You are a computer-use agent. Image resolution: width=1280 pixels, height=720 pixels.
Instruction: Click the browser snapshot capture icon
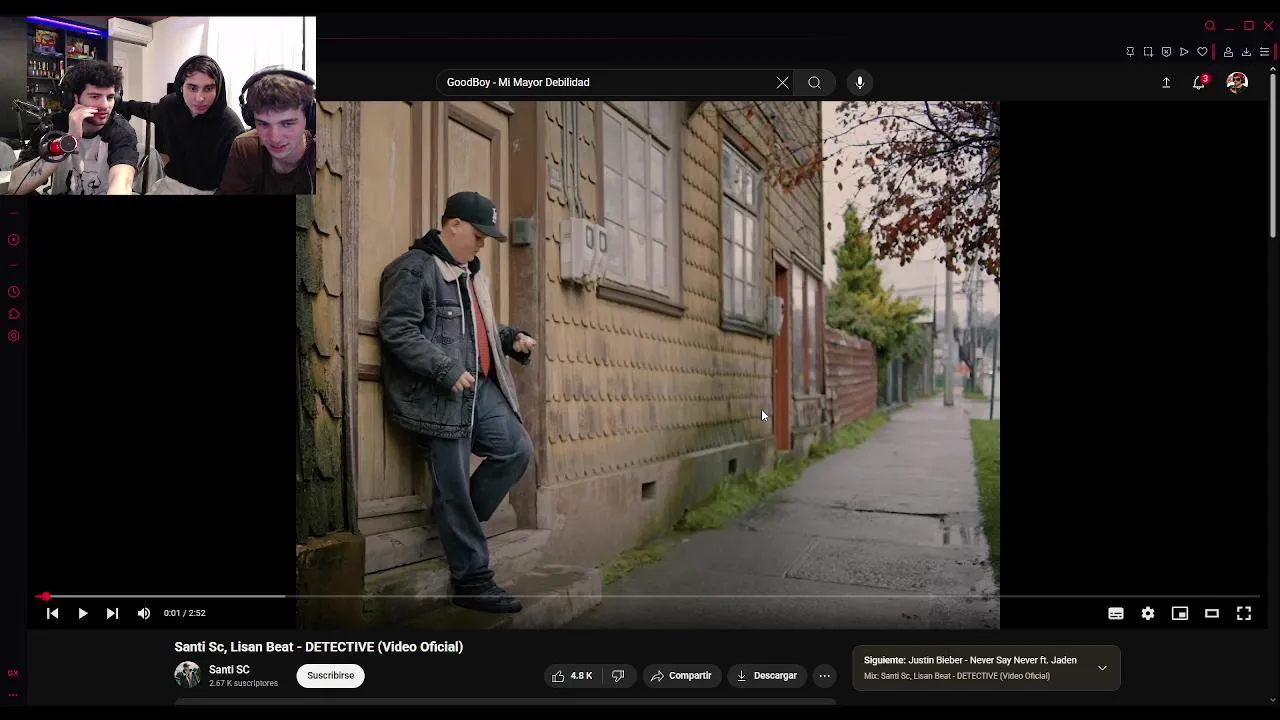pos(1148,52)
